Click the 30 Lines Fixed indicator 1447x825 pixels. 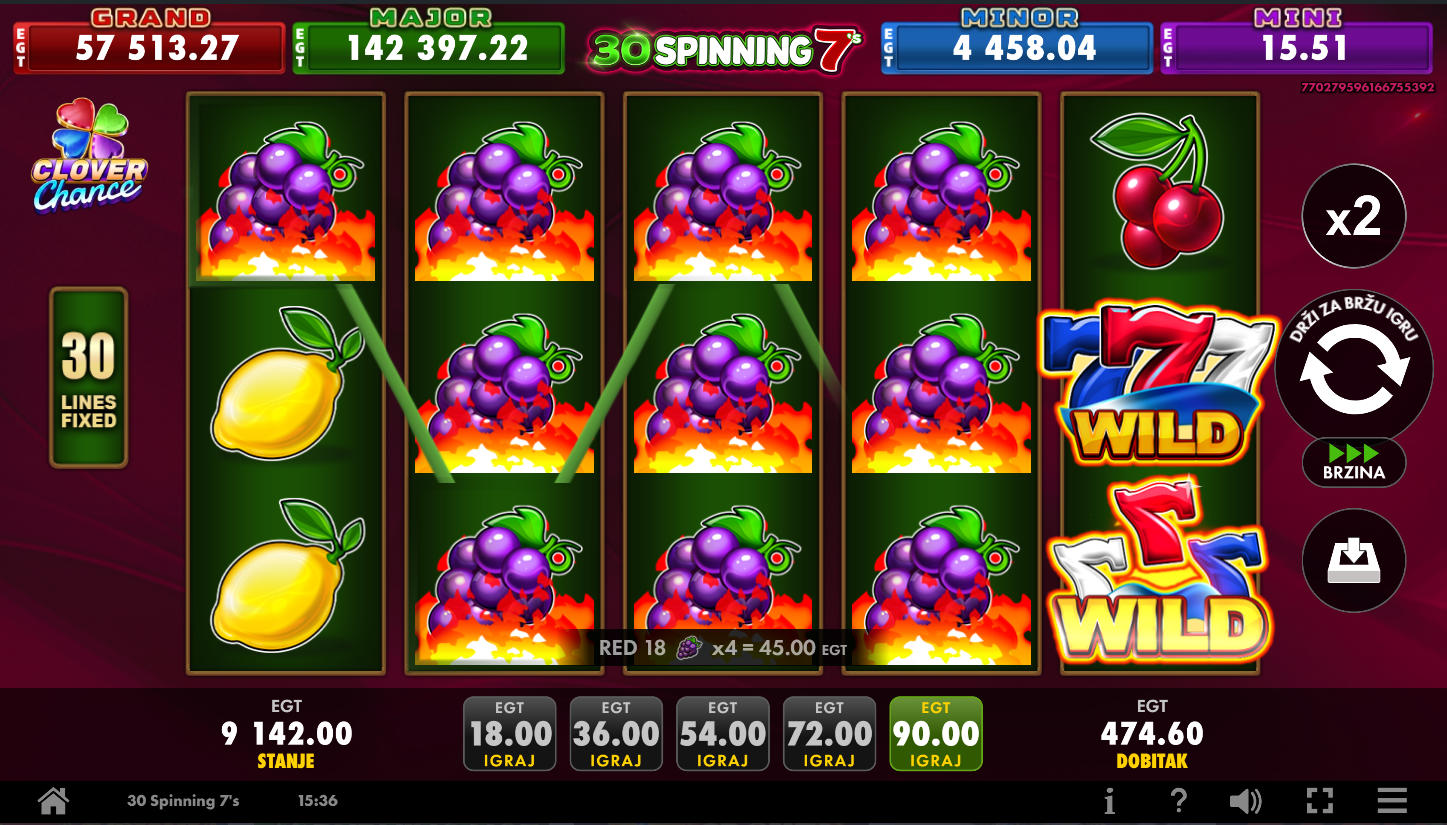point(89,378)
